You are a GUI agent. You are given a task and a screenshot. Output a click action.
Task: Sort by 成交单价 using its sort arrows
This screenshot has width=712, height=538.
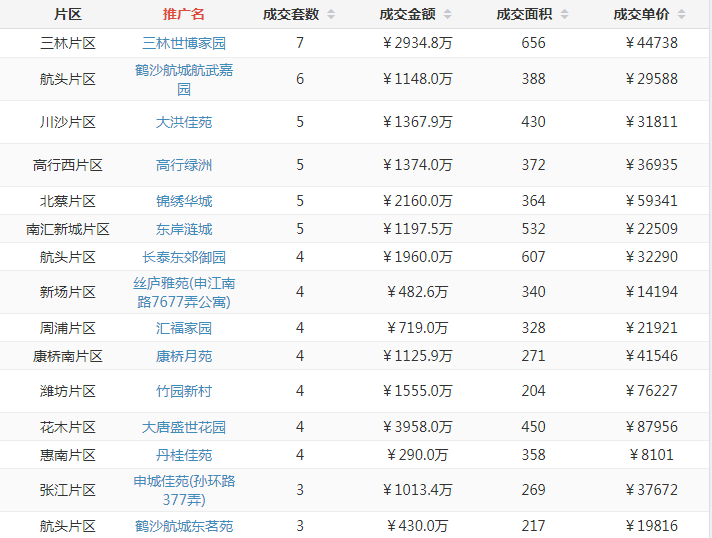coord(682,14)
